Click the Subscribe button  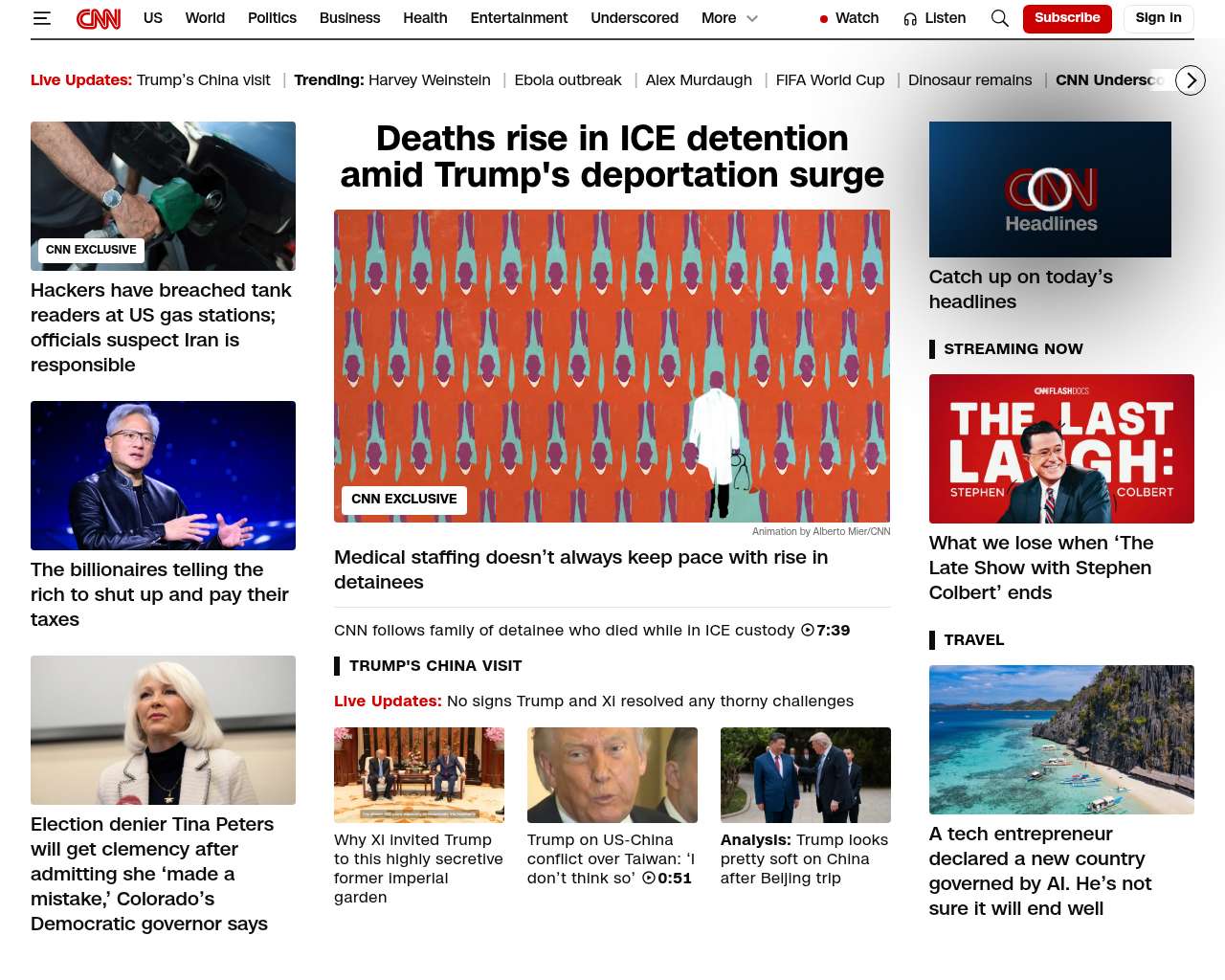click(1067, 18)
